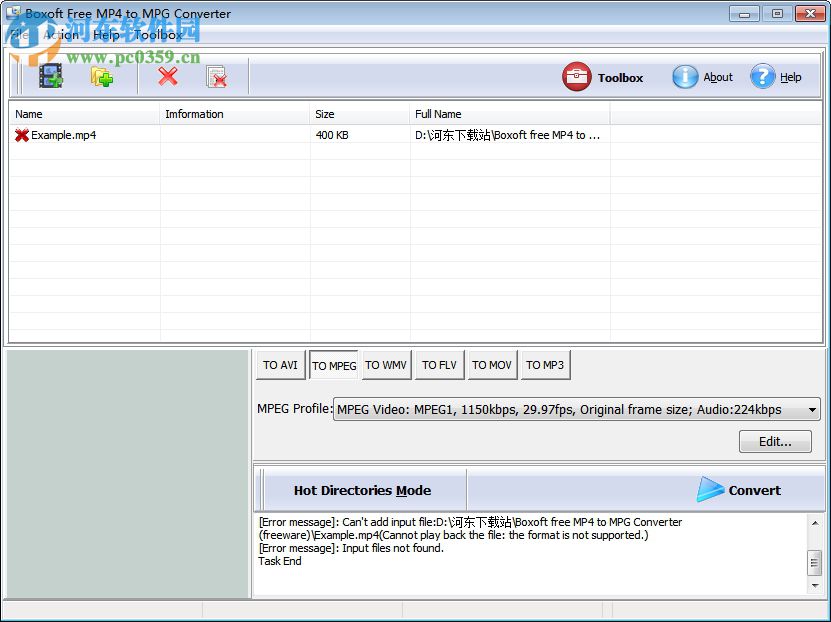831x622 pixels.
Task: Switch to the TO AVI tab
Action: click(280, 365)
